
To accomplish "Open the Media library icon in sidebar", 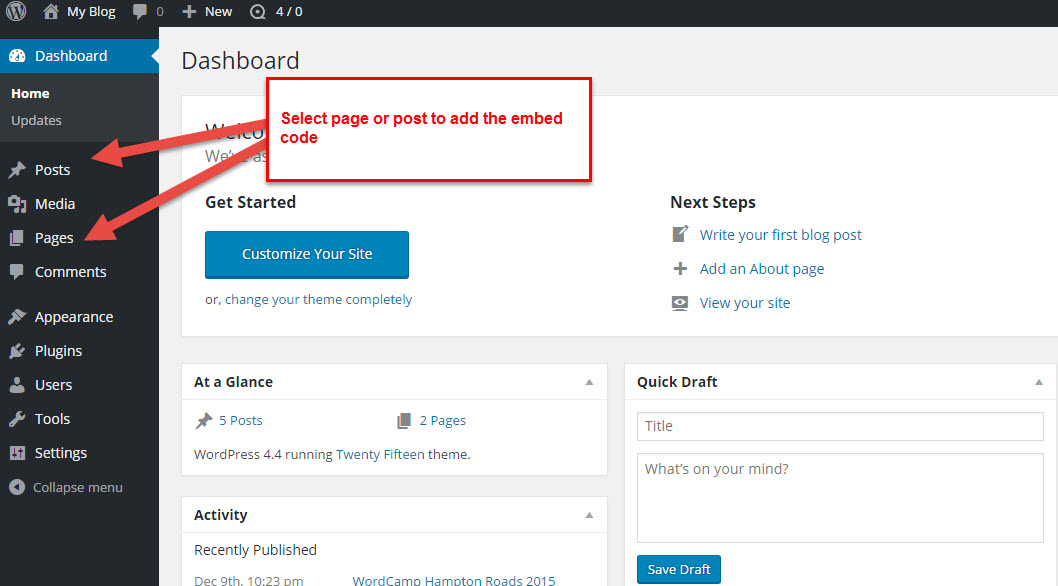I will tap(17, 204).
